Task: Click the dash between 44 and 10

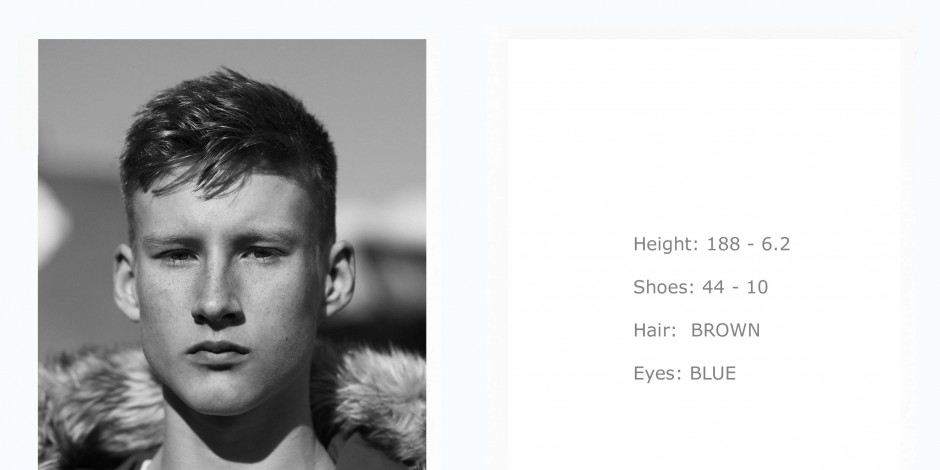Action: pyautogui.click(x=735, y=288)
